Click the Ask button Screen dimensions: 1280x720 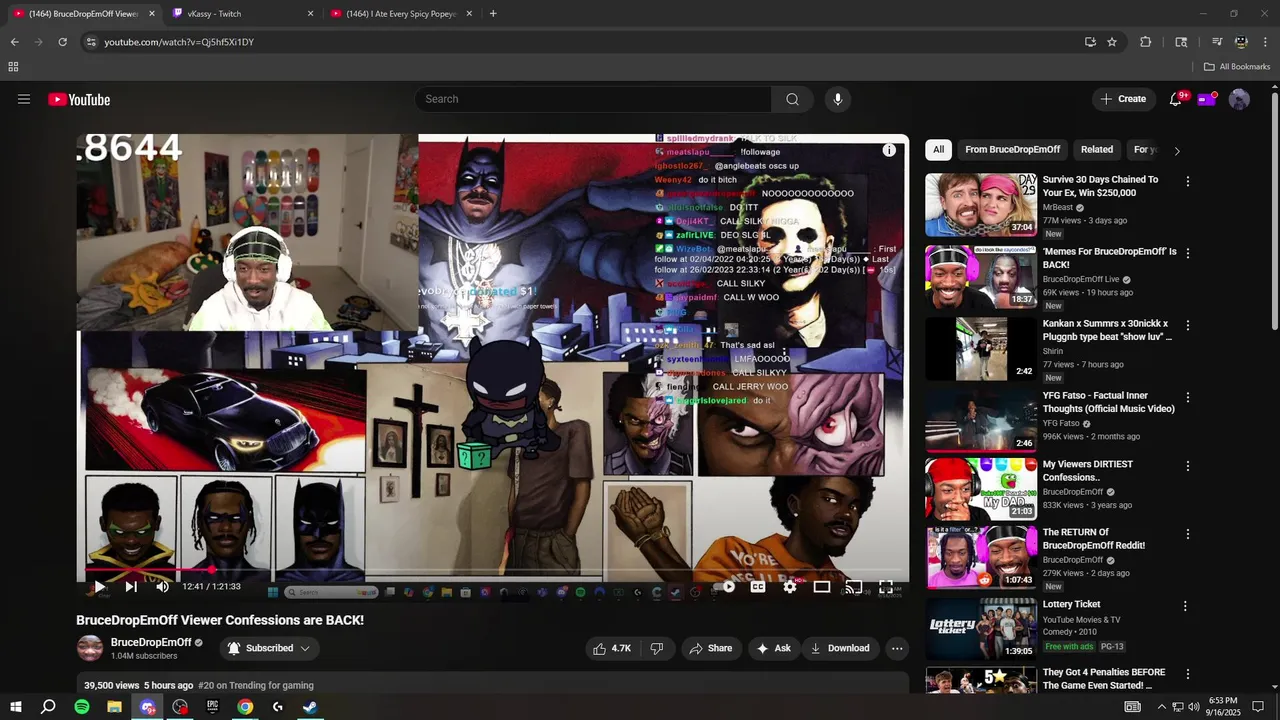(x=774, y=648)
